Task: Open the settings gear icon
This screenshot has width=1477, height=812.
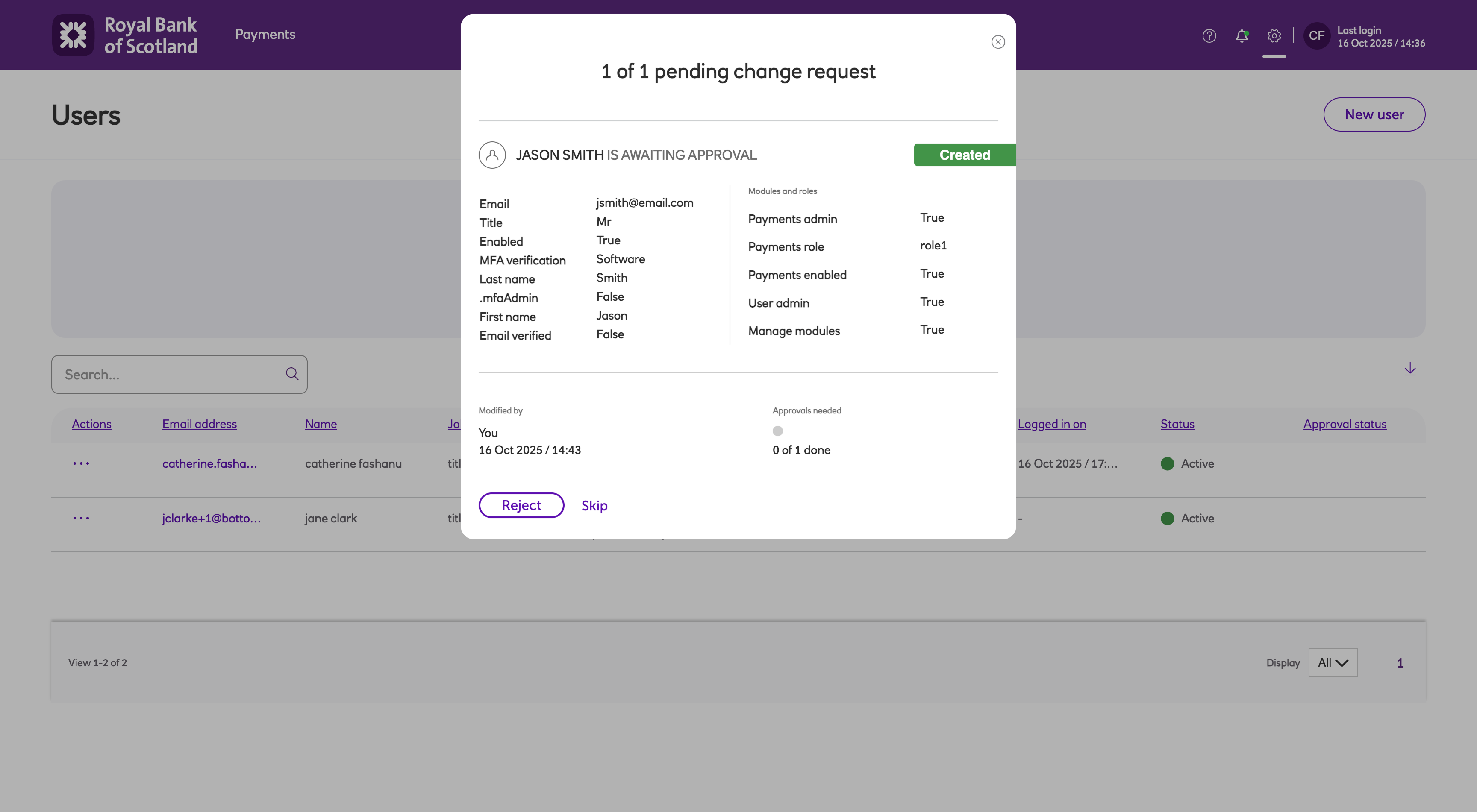Action: [x=1274, y=36]
